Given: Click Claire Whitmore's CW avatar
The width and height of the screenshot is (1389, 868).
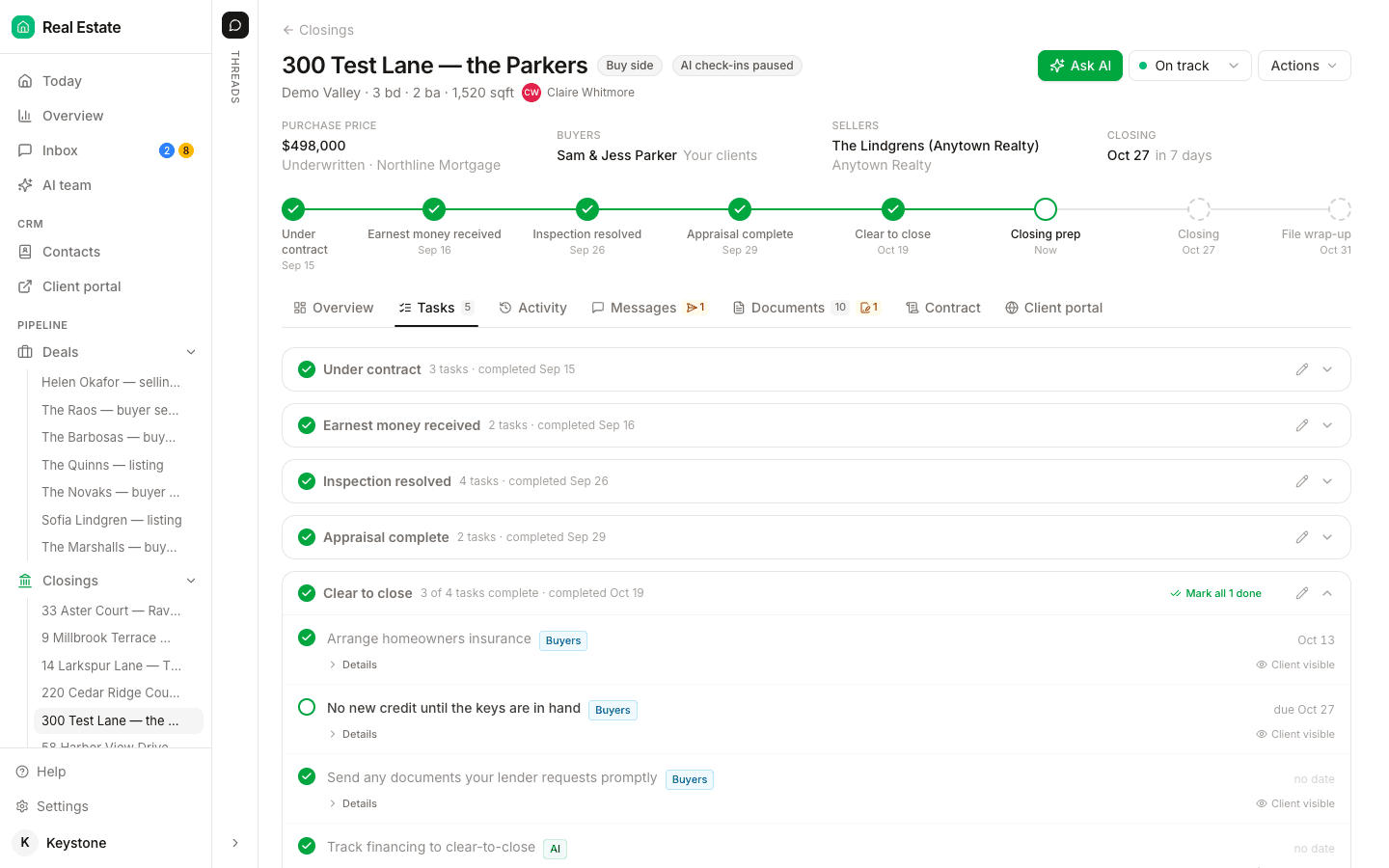Looking at the screenshot, I should click(x=531, y=93).
